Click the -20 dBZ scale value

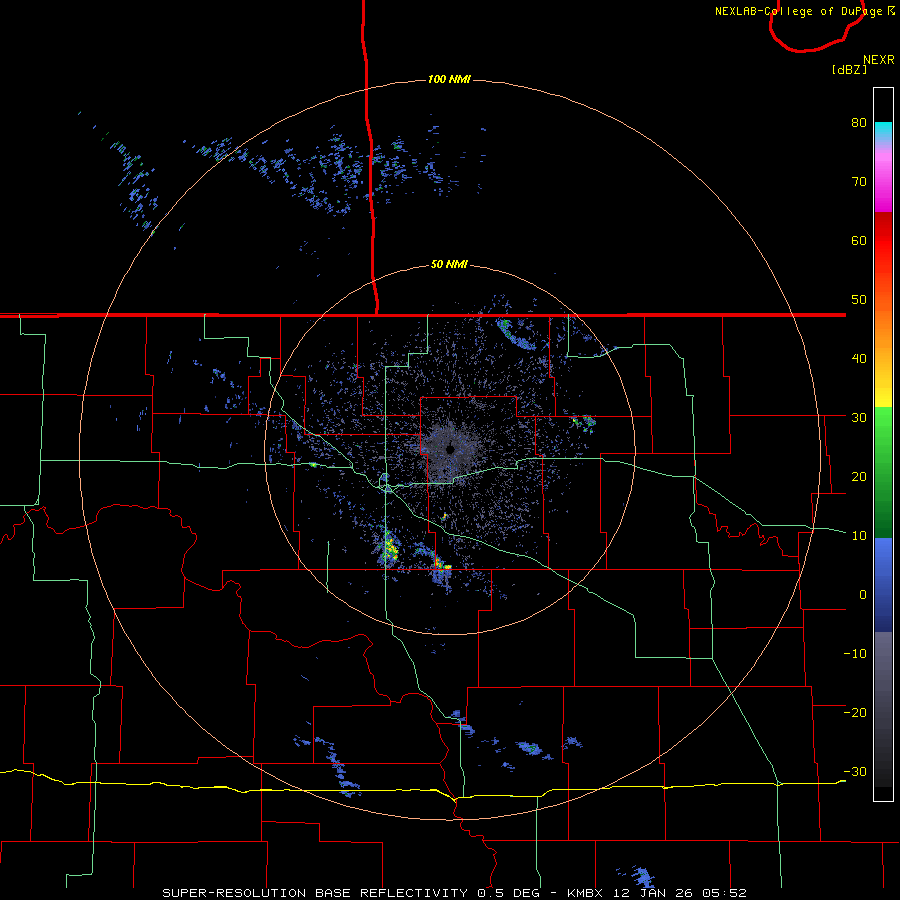(855, 712)
